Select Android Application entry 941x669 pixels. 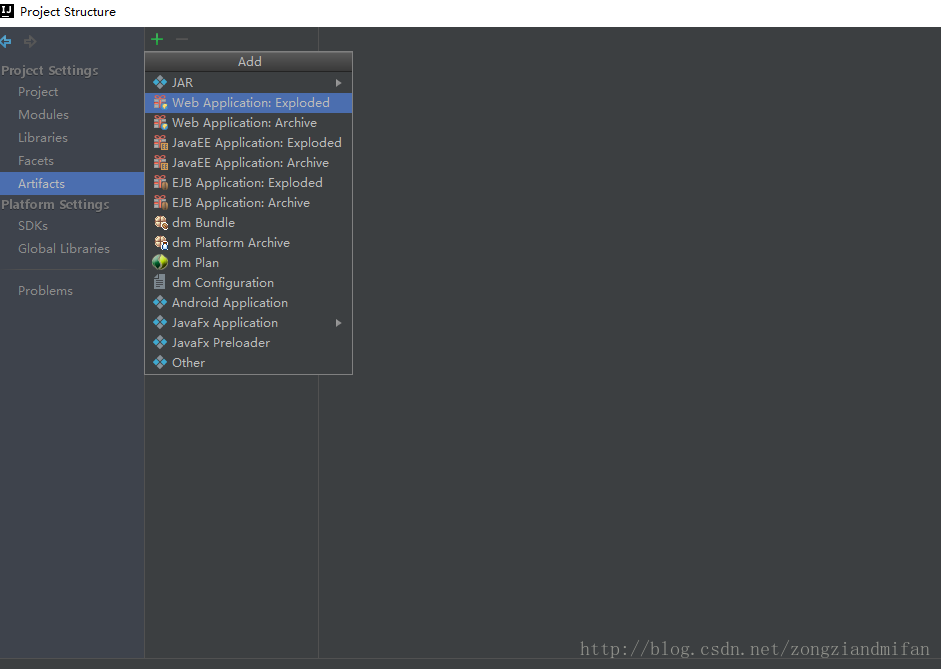tap(248, 302)
